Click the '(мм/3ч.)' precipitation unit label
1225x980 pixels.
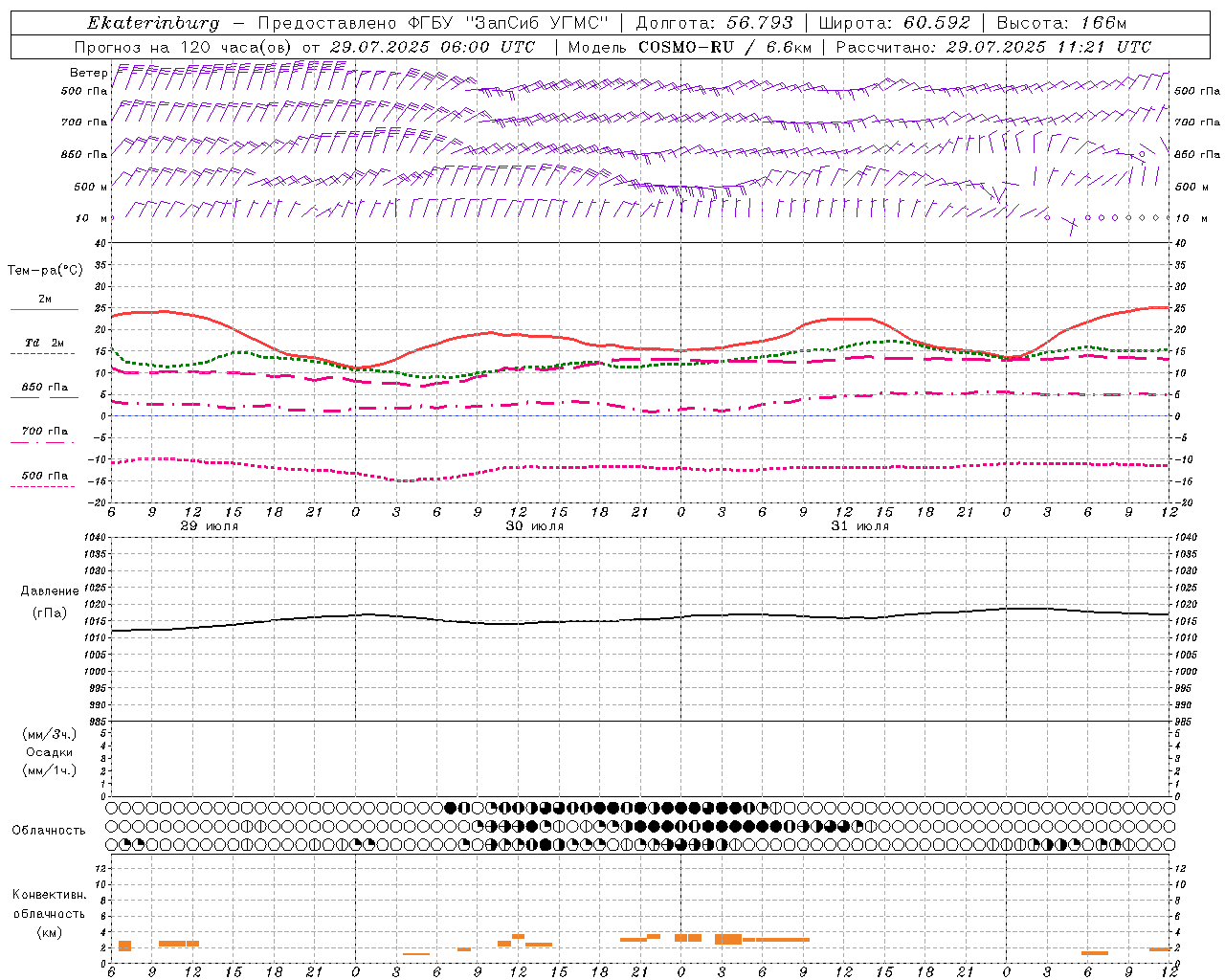(50, 734)
